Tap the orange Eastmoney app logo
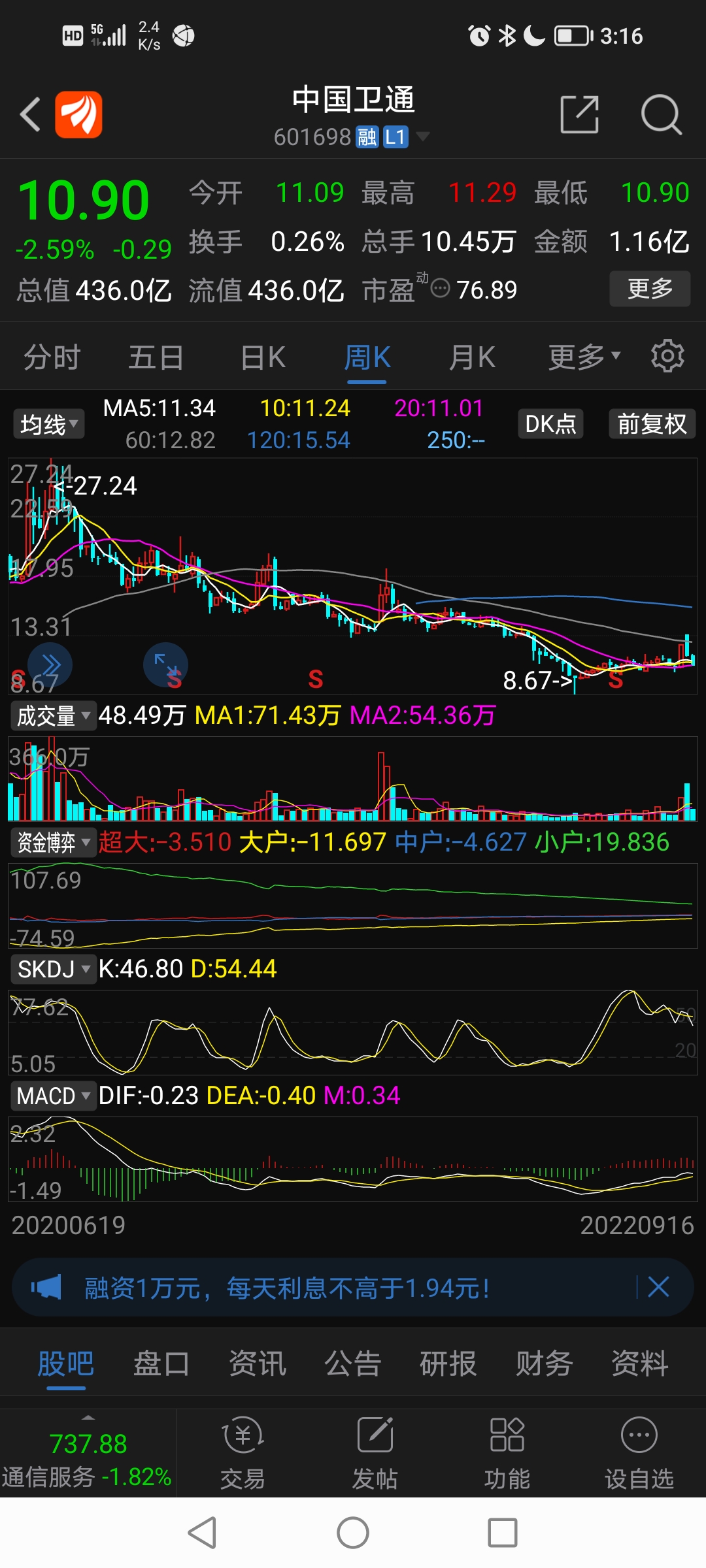The height and width of the screenshot is (1568, 706). [x=78, y=114]
